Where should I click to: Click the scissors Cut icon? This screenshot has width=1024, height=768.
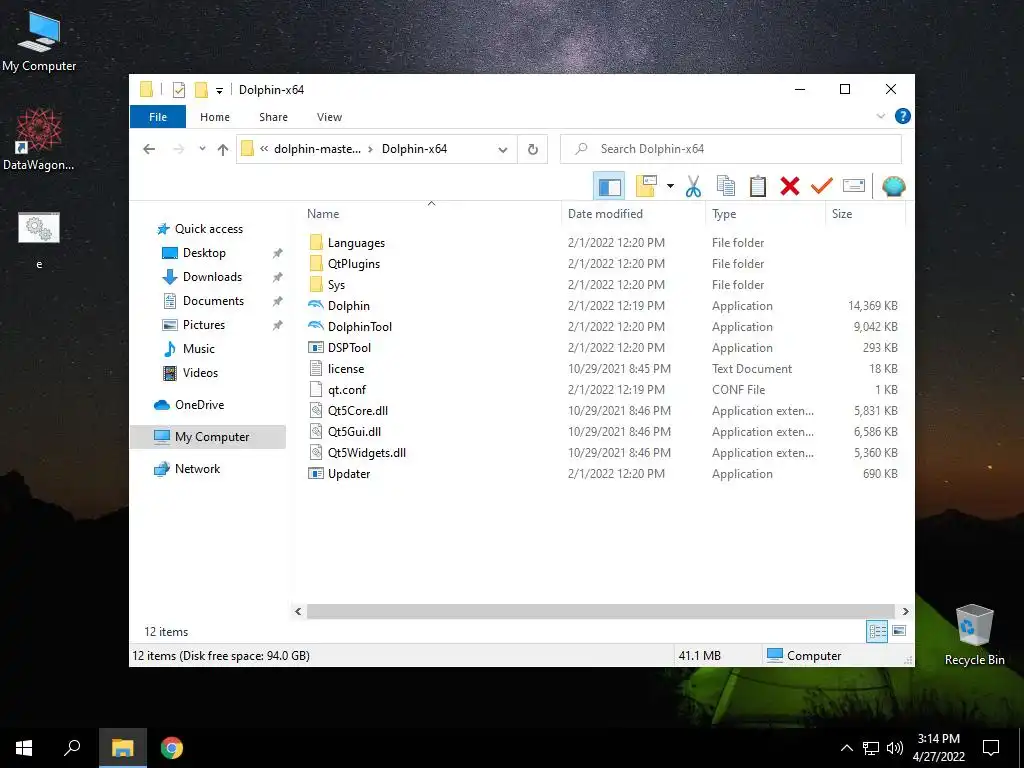point(694,187)
